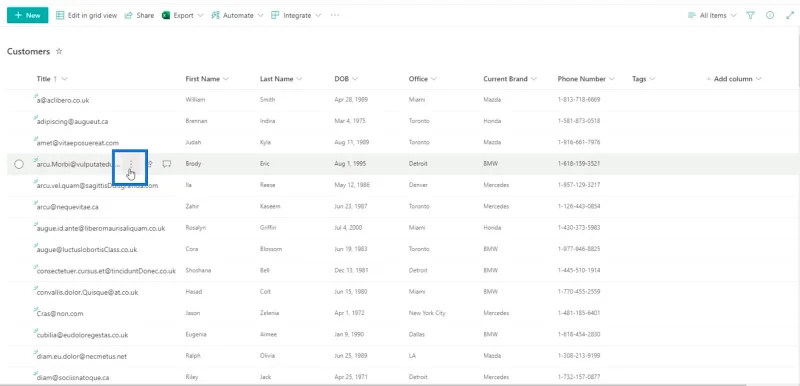Click the Detroit office in Brody's row

pyautogui.click(x=418, y=164)
